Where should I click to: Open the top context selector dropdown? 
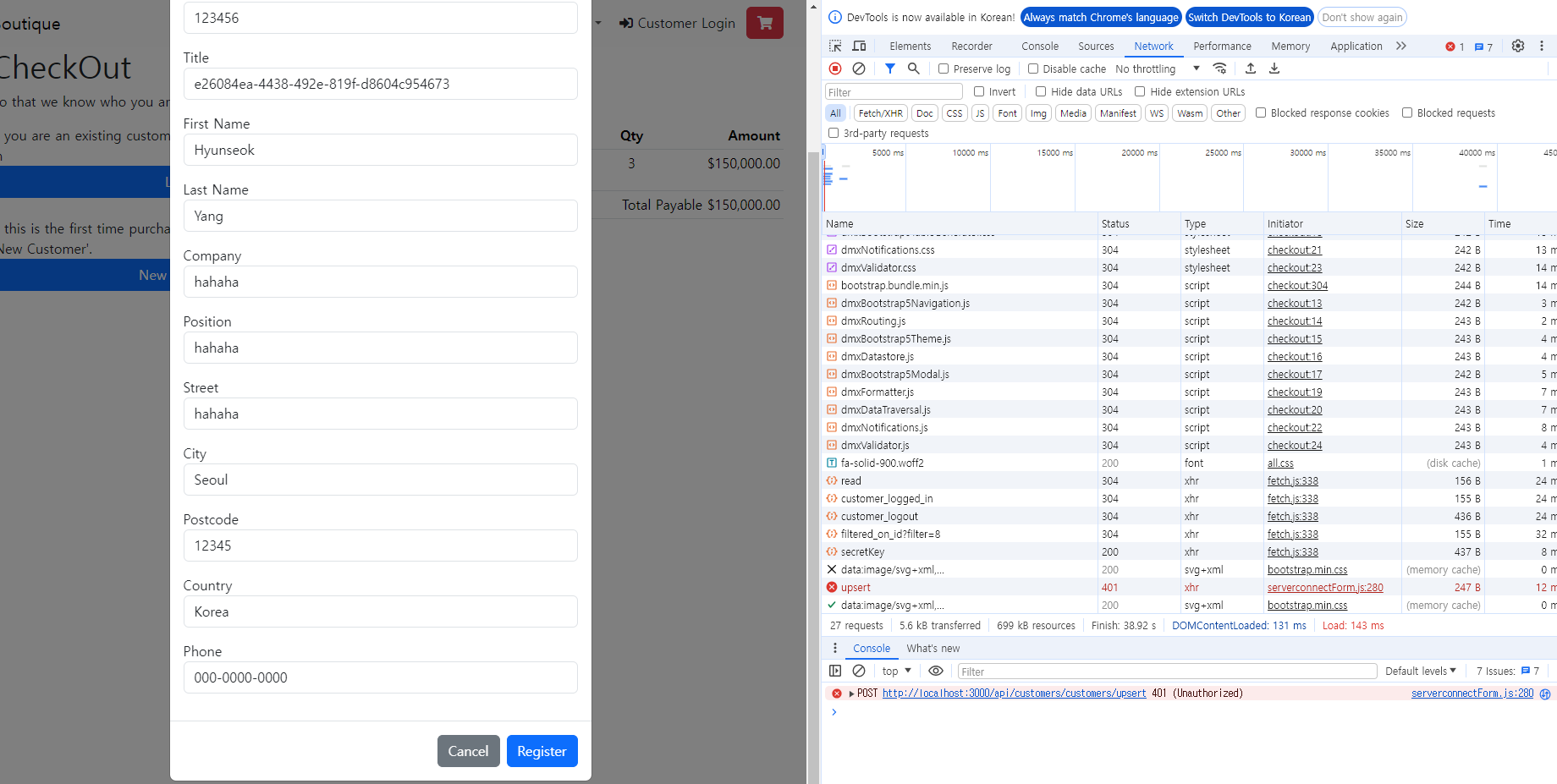tap(896, 671)
